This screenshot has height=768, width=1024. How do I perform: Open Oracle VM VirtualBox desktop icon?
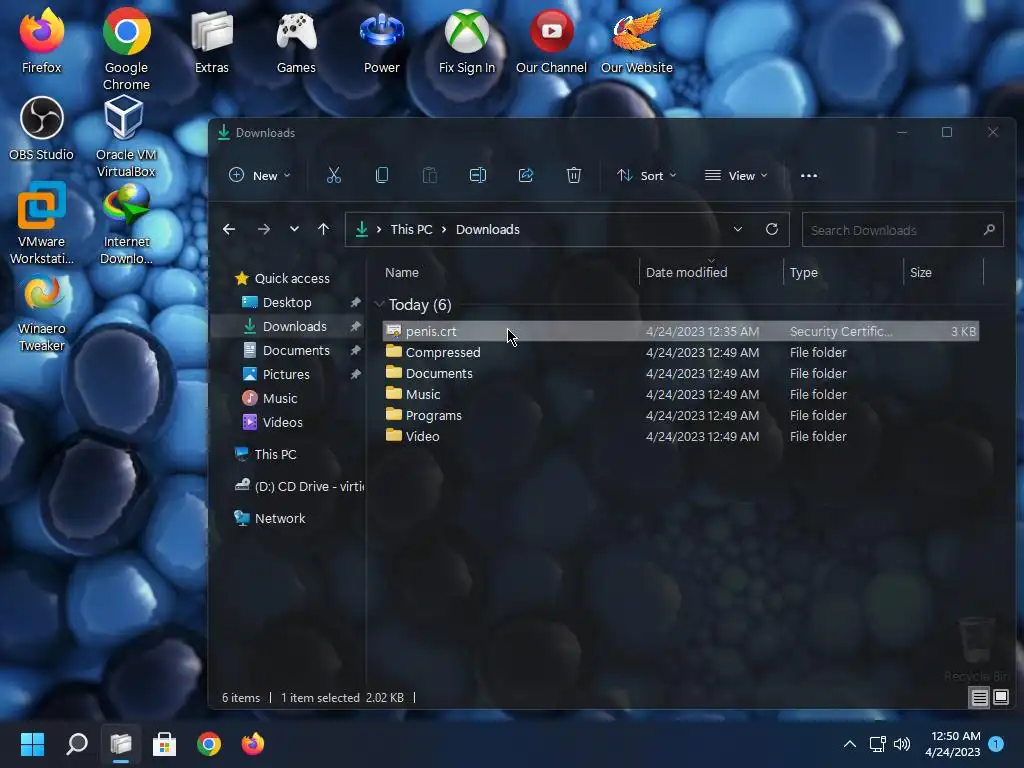(x=126, y=136)
